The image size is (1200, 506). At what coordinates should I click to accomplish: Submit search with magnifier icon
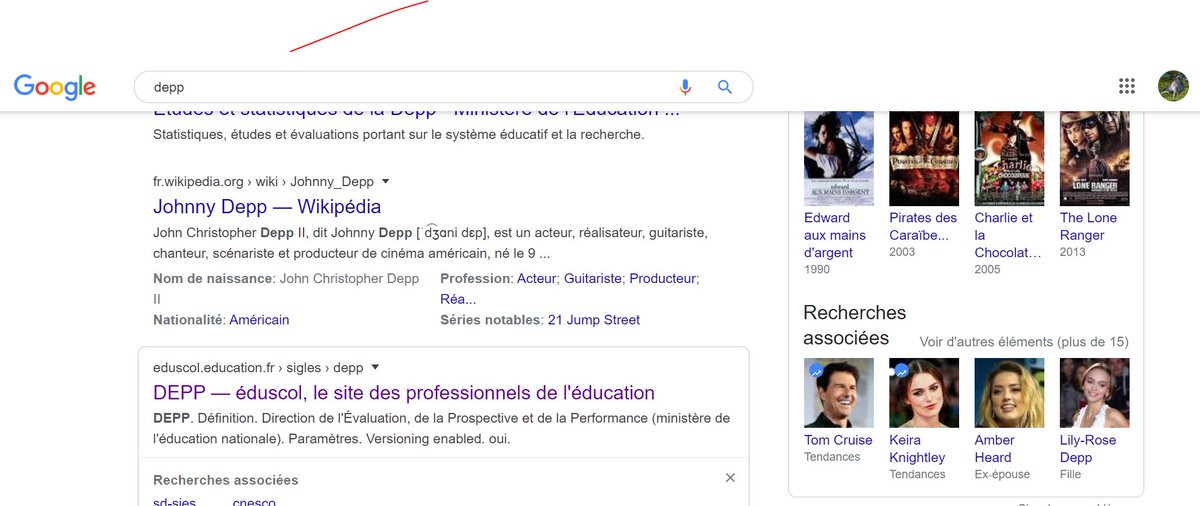[x=725, y=87]
